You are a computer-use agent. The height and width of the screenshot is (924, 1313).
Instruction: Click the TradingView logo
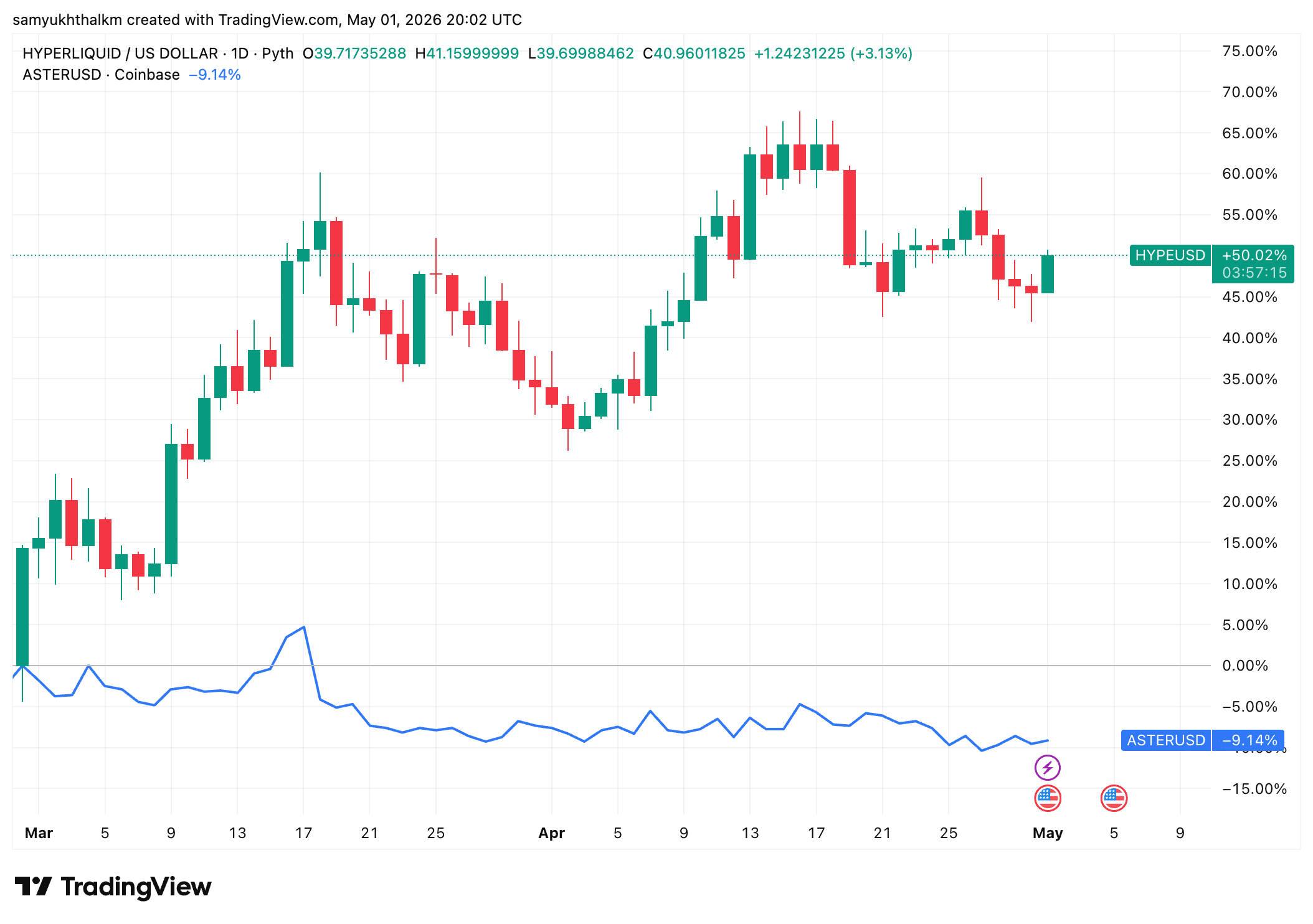pos(113,887)
